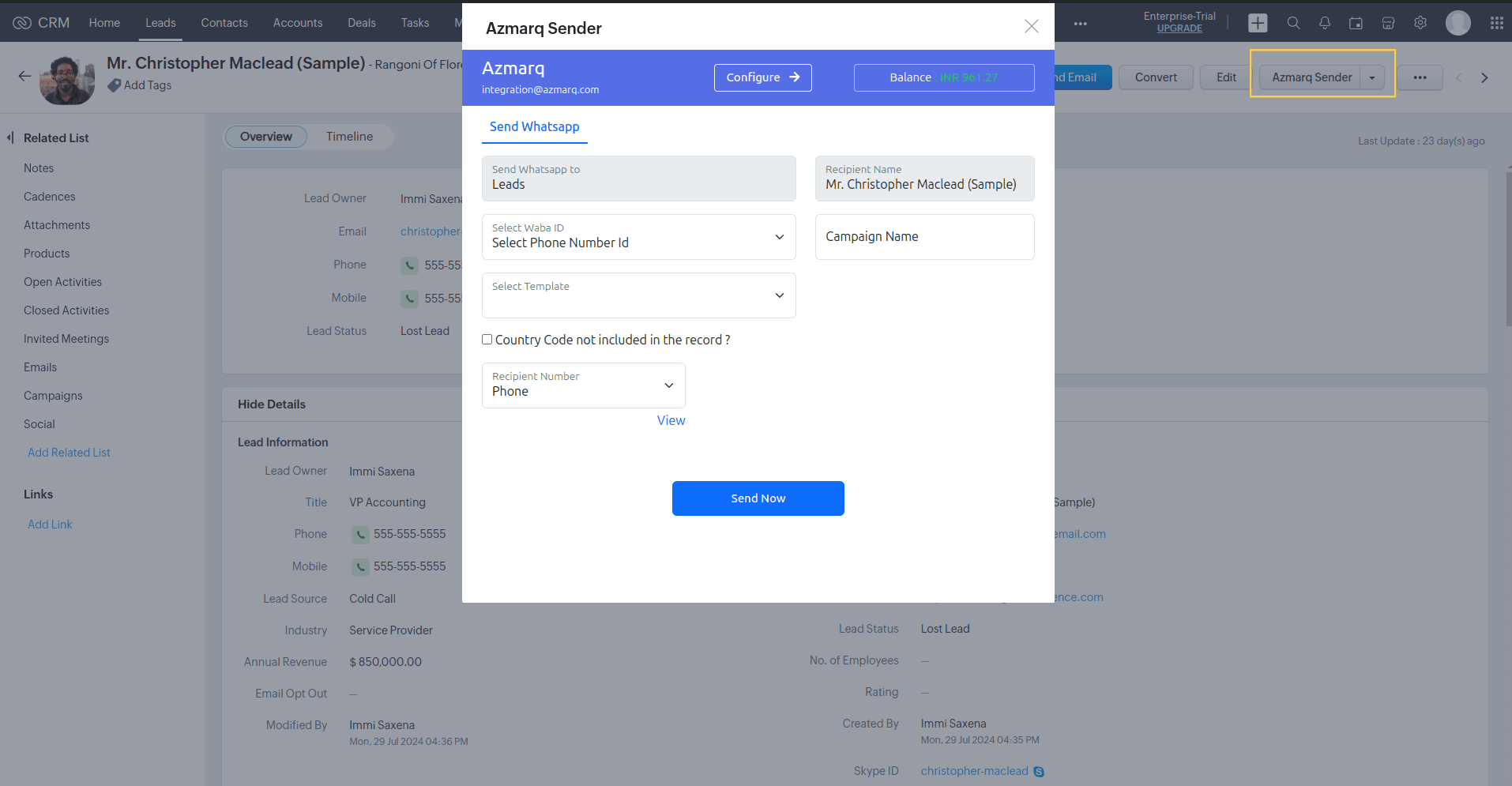Open Cadences in Related List
The width and height of the screenshot is (1512, 786).
tap(50, 197)
